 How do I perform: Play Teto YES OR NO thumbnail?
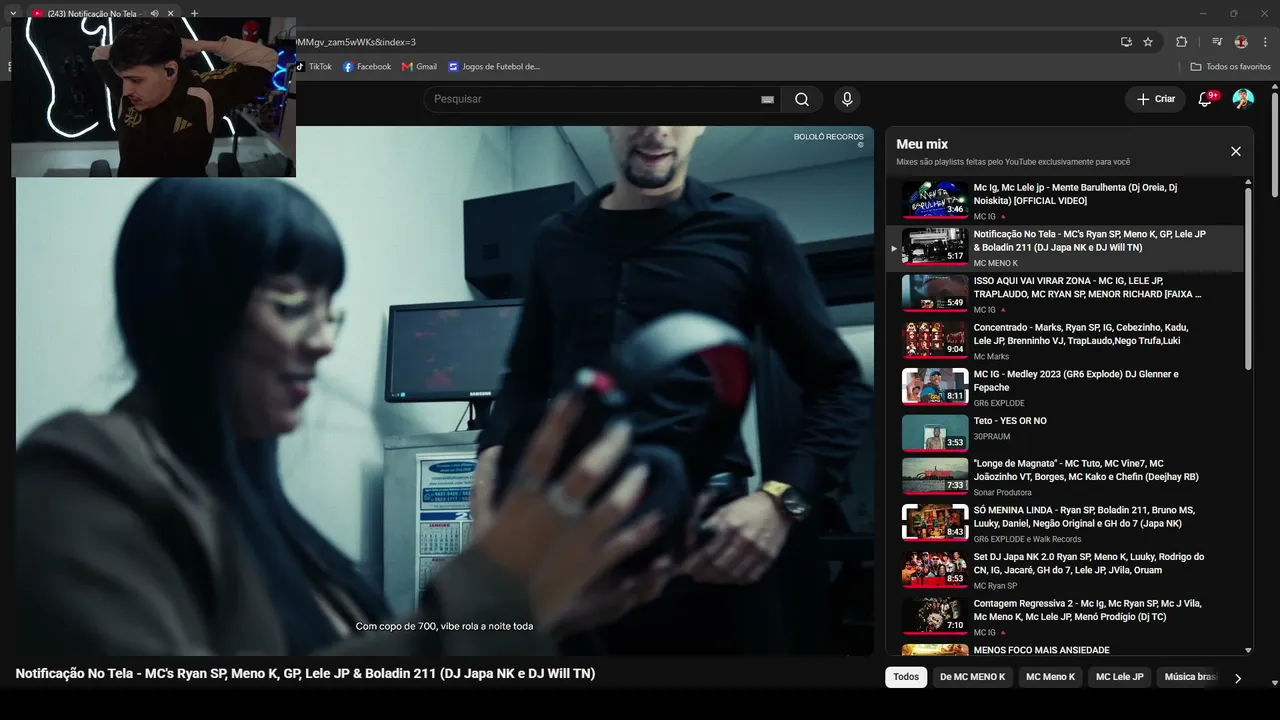tap(935, 433)
